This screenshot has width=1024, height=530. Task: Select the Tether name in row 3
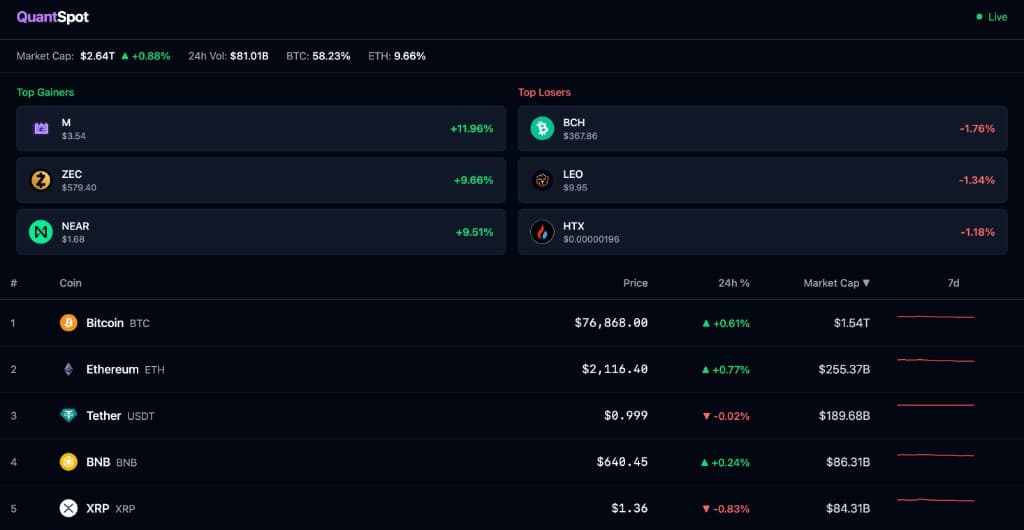click(104, 416)
